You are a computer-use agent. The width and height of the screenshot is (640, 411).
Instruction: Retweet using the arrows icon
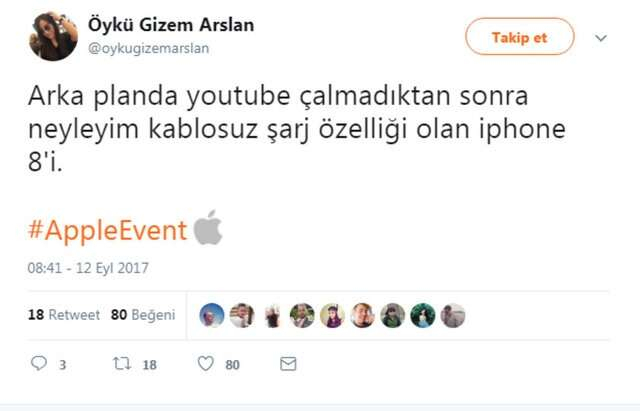click(x=122, y=363)
